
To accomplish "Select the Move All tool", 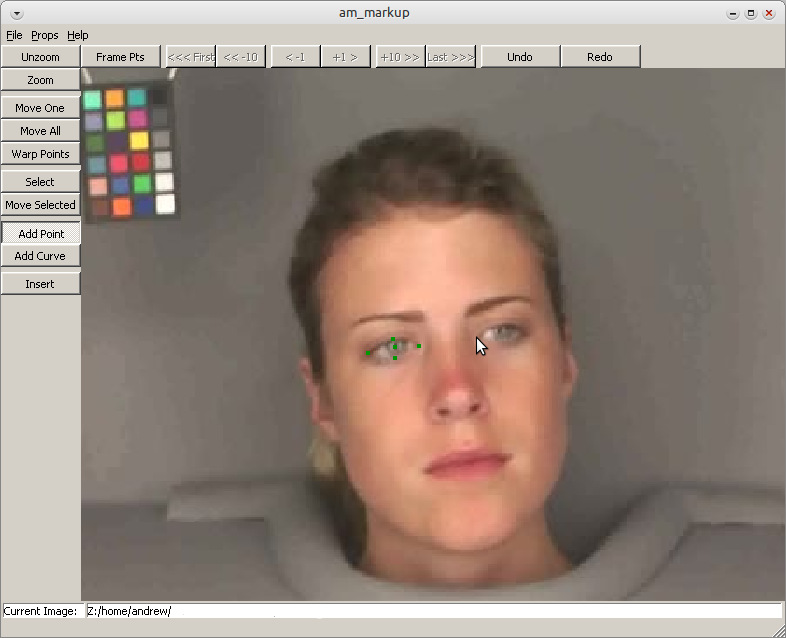I will (x=40, y=131).
